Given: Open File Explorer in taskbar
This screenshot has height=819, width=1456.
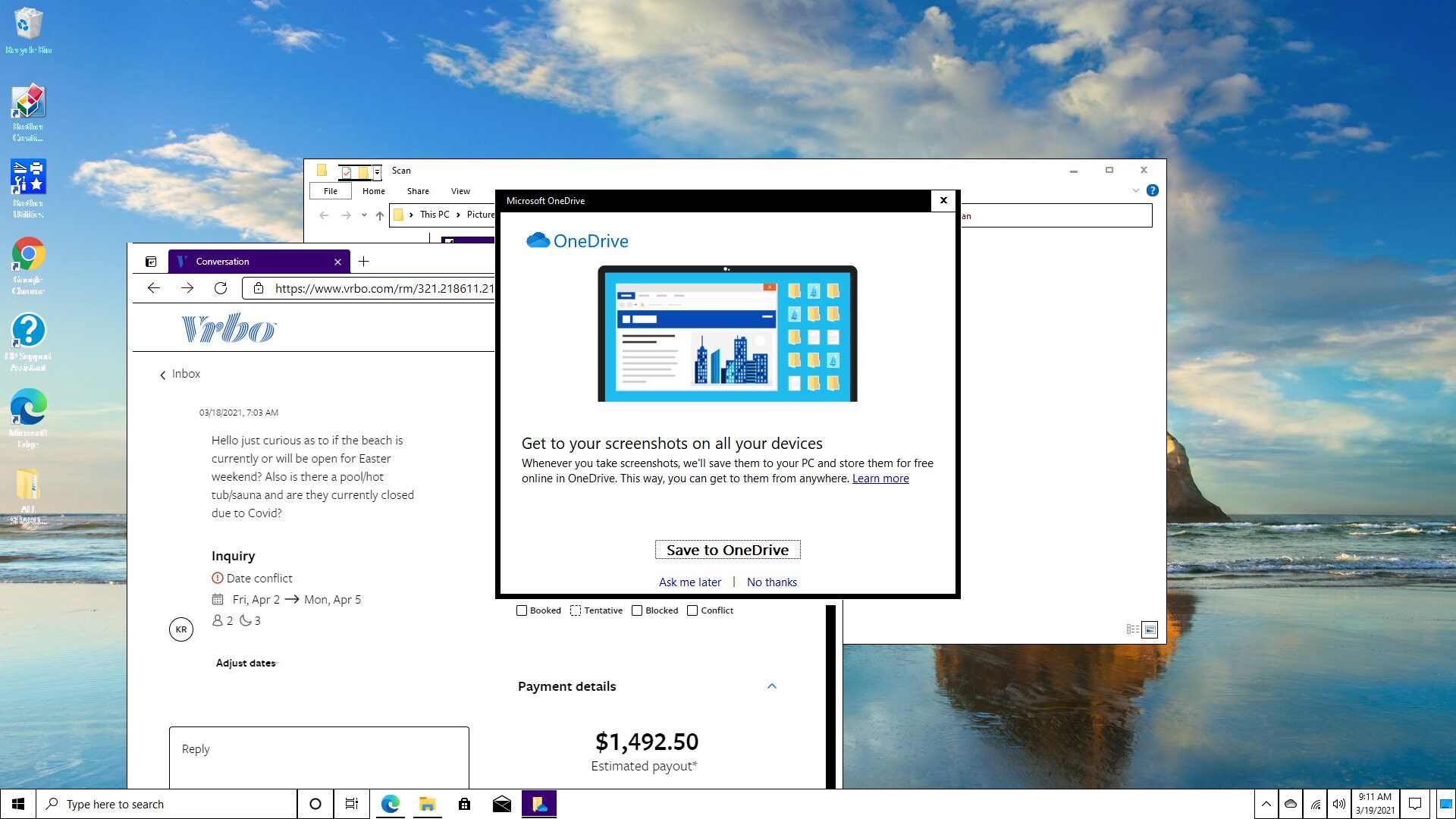Looking at the screenshot, I should (x=427, y=804).
